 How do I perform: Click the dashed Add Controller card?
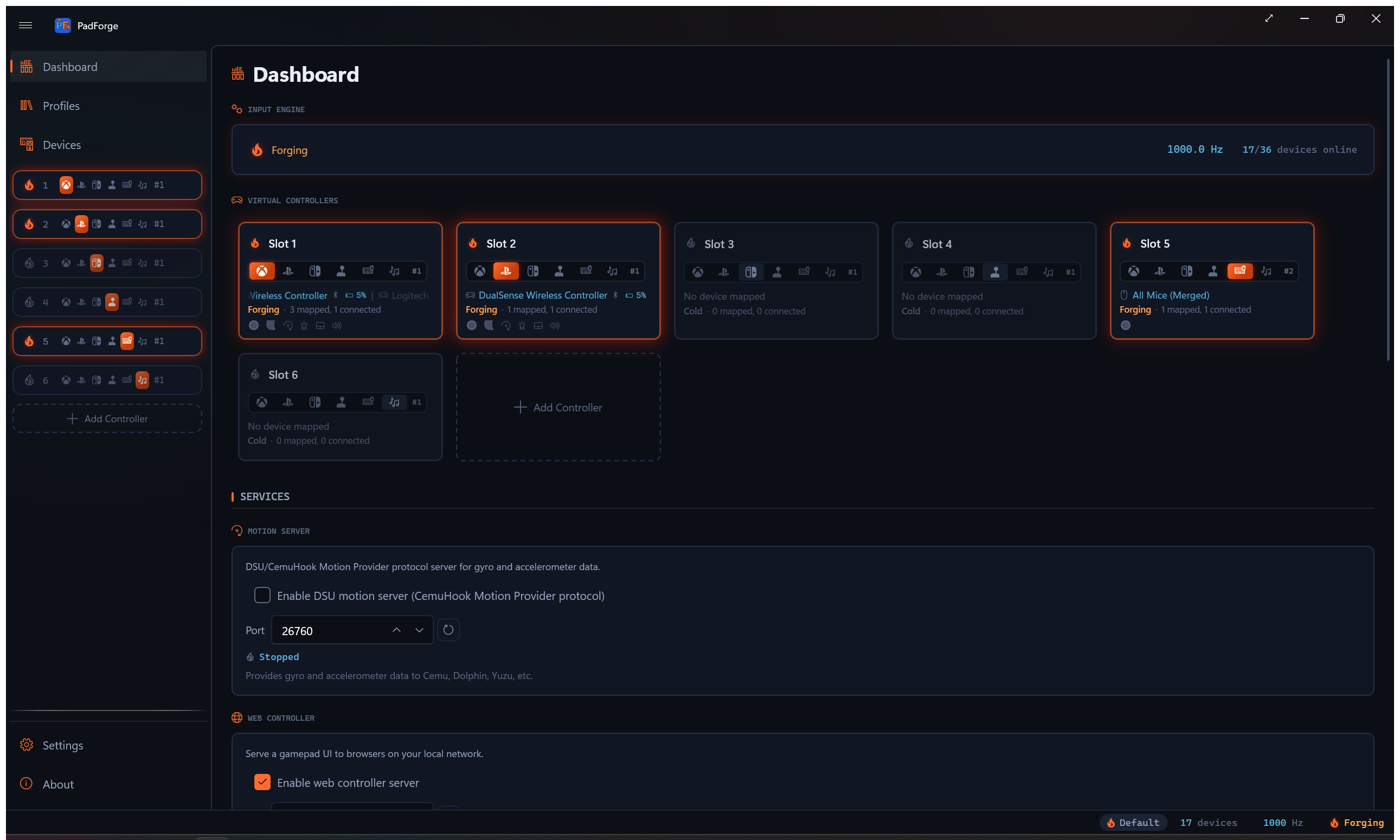coord(558,408)
